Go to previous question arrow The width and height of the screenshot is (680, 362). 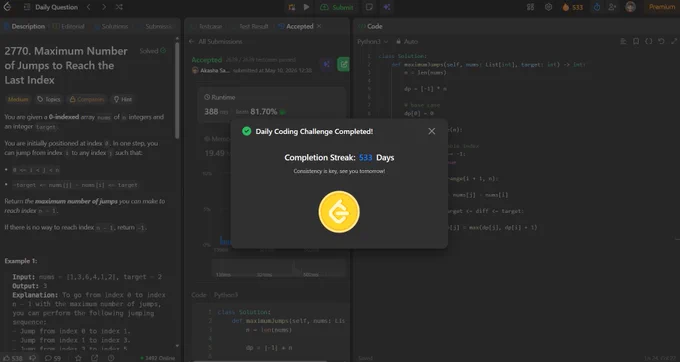pos(88,7)
